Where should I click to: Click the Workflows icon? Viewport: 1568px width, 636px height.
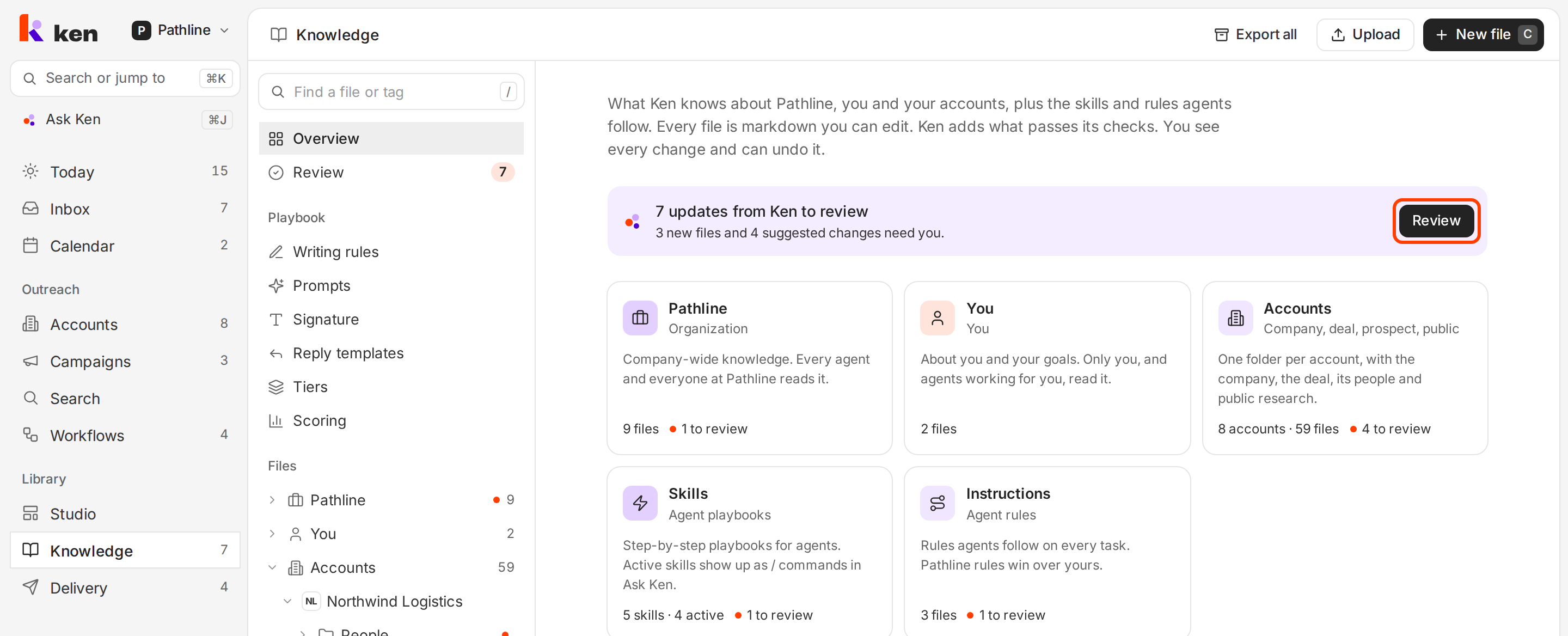[30, 435]
